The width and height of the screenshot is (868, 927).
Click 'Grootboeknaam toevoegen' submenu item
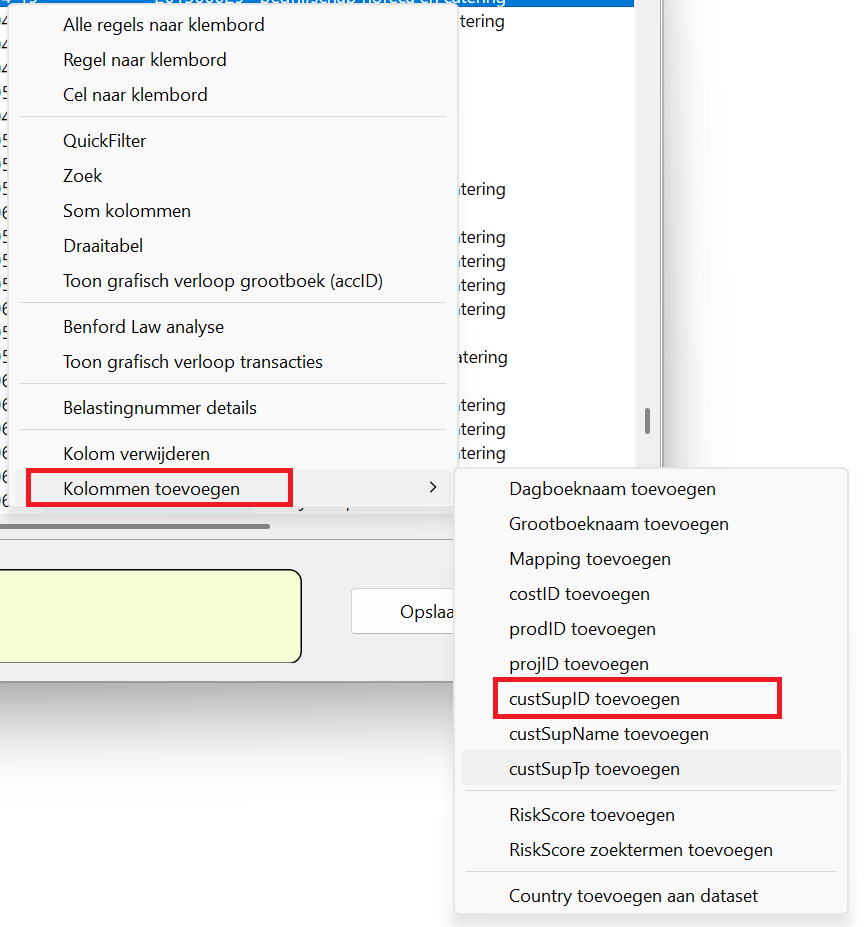point(618,524)
